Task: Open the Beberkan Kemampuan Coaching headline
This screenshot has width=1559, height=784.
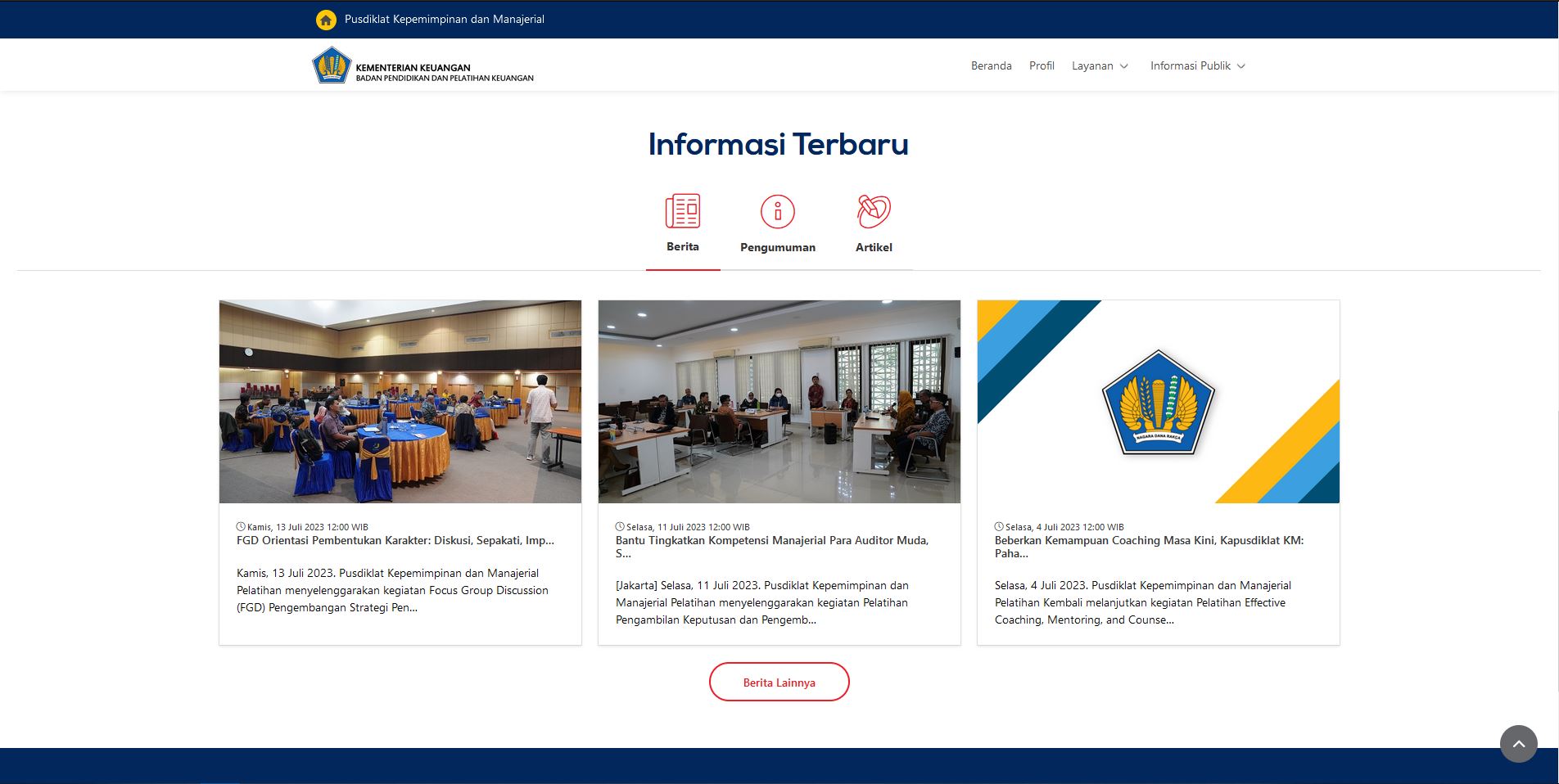Action: (1148, 540)
